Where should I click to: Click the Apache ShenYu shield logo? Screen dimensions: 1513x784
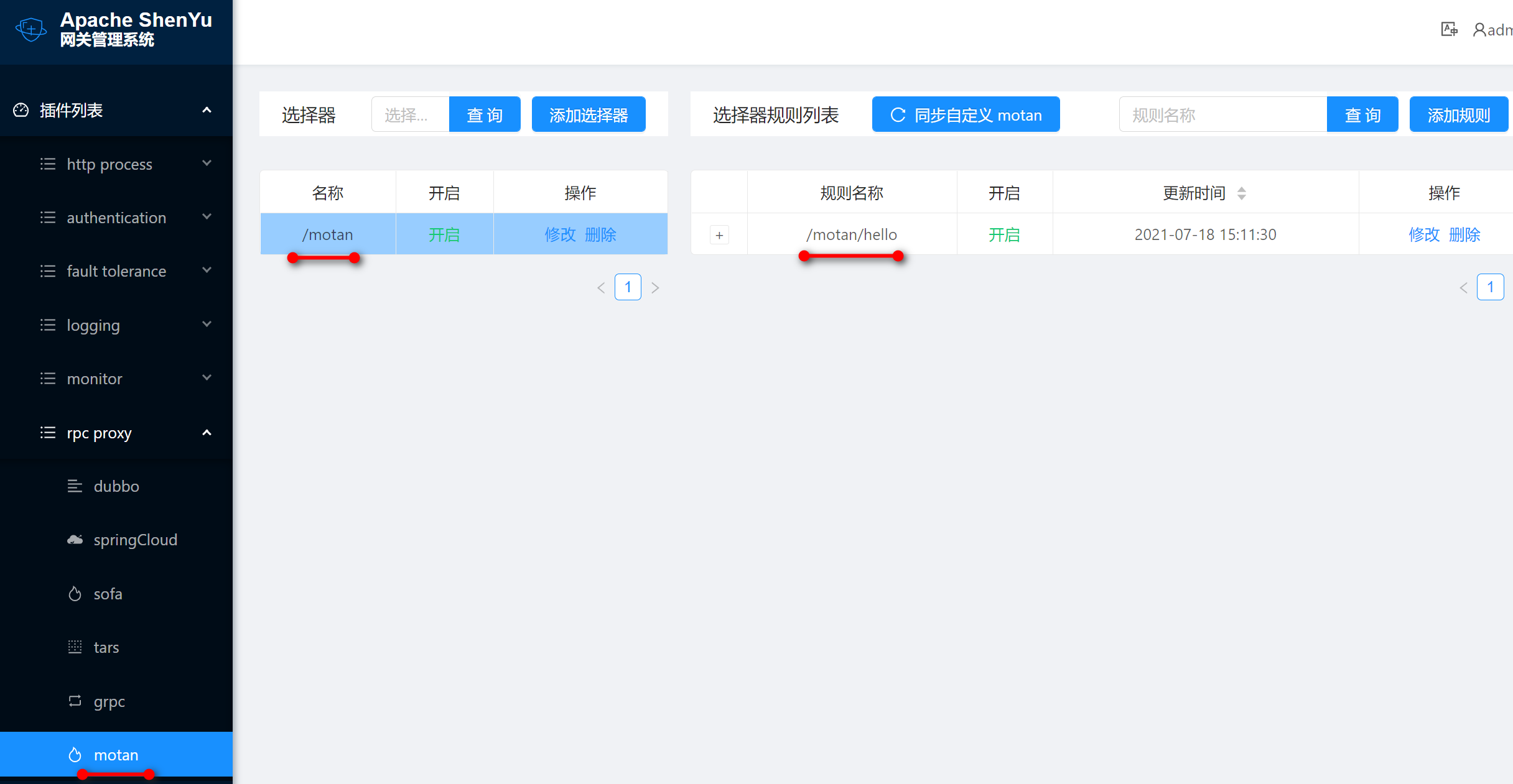click(x=30, y=29)
